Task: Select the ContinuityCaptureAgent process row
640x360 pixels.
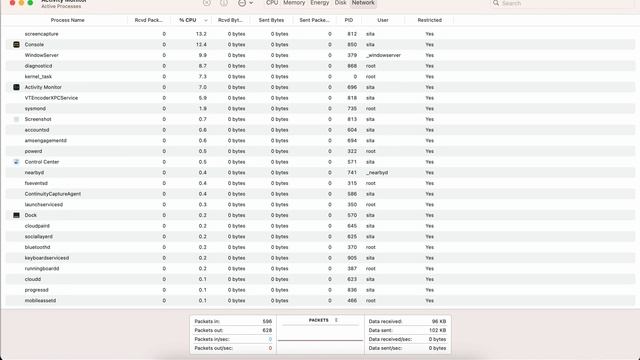Action: tap(320, 194)
